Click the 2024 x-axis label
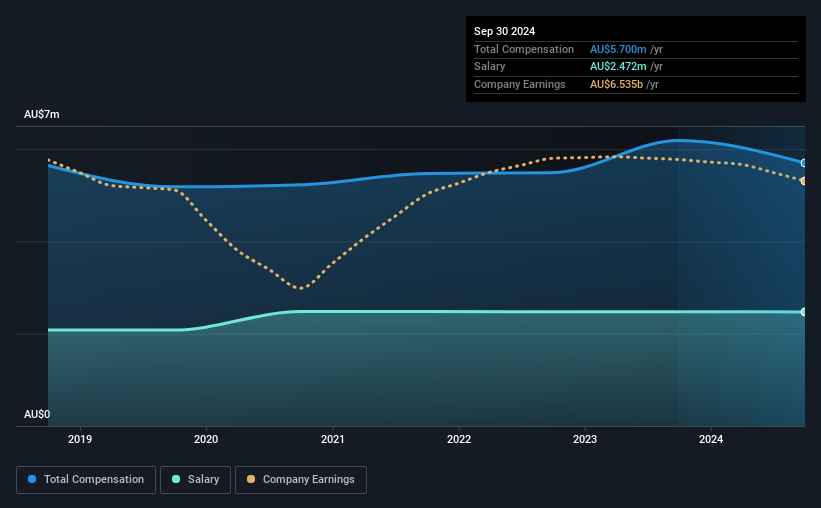 click(711, 439)
